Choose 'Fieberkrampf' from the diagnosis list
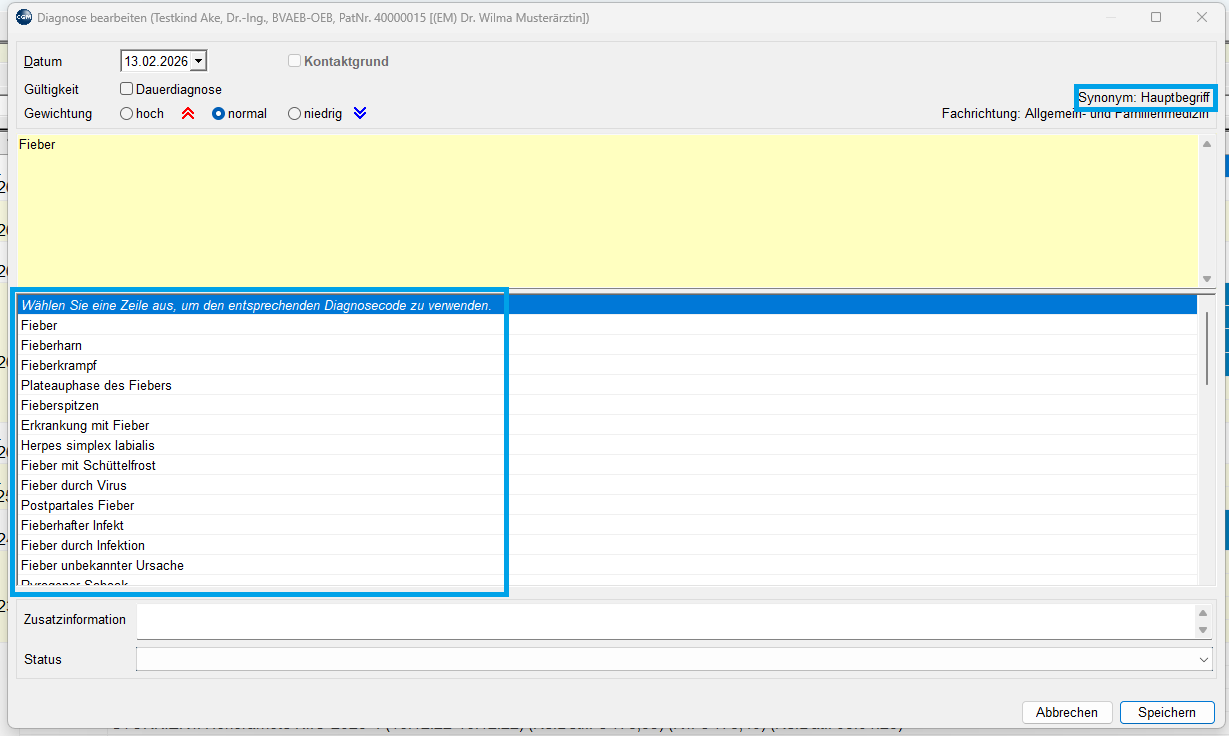Screen dimensions: 1229x736 (x=59, y=365)
